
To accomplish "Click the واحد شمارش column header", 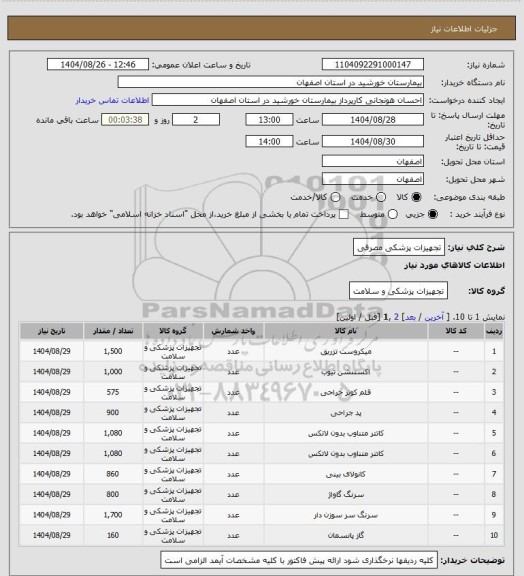I will pos(233,331).
